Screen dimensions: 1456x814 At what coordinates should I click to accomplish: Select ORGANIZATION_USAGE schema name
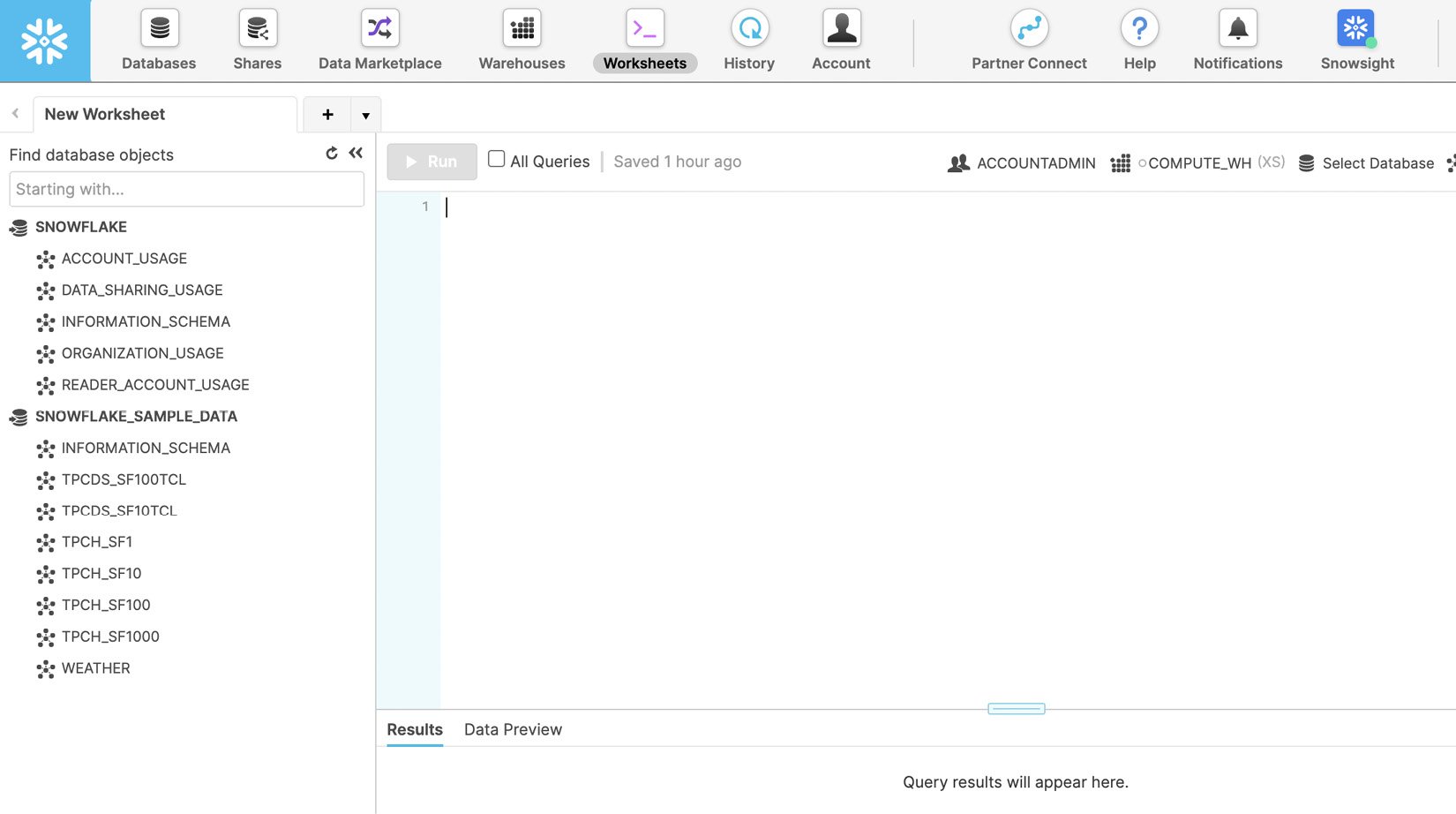(143, 353)
